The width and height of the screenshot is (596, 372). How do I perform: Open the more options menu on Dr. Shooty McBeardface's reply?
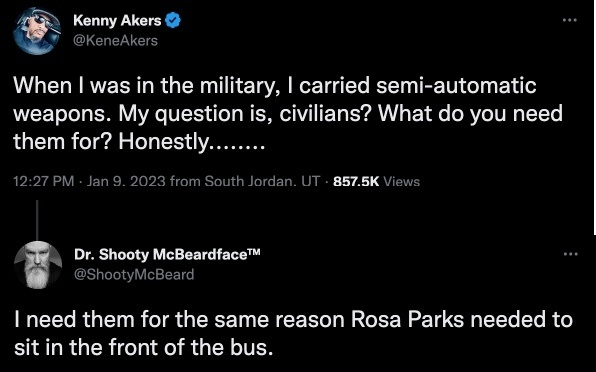(571, 254)
